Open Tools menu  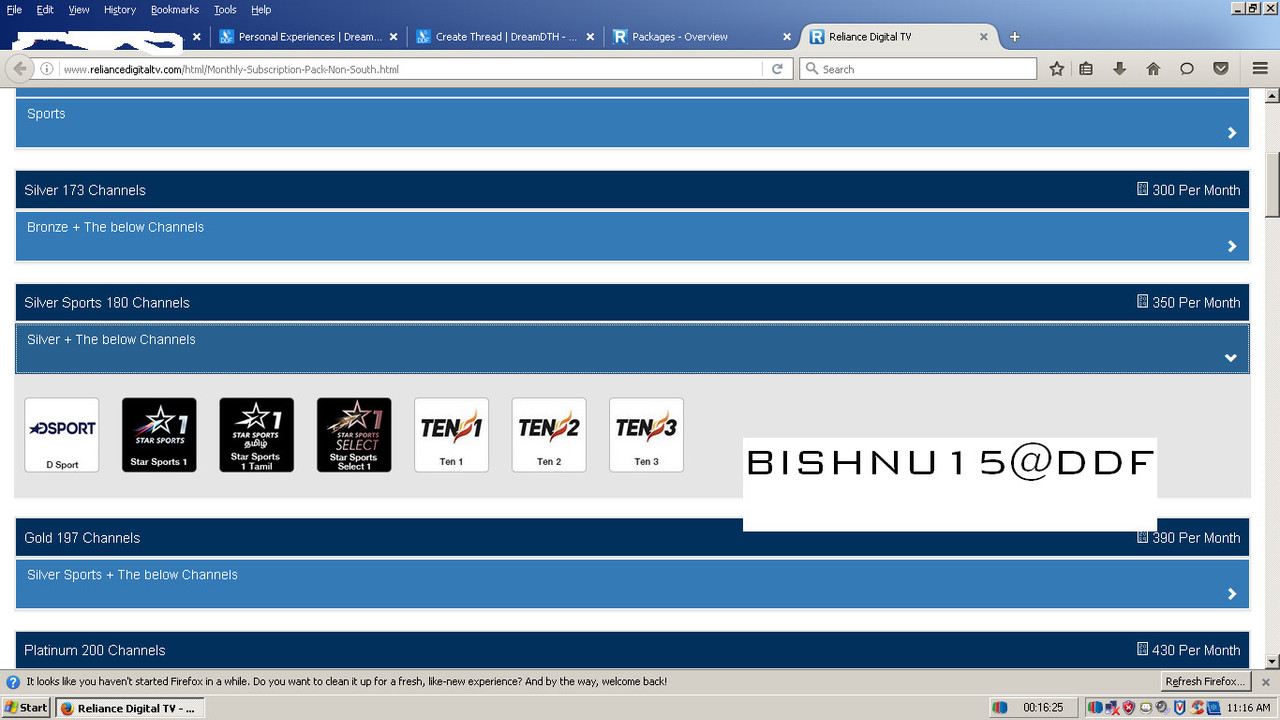click(x=225, y=10)
